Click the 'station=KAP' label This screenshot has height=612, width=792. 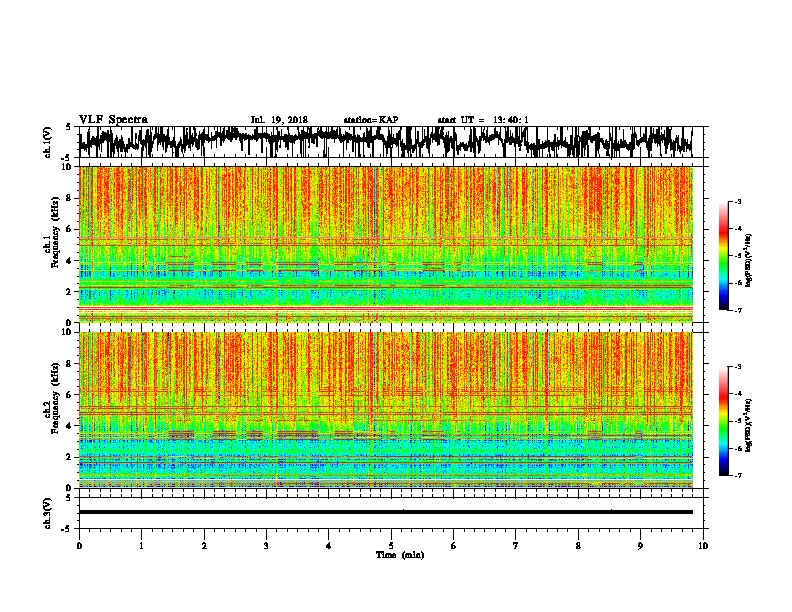tap(371, 120)
